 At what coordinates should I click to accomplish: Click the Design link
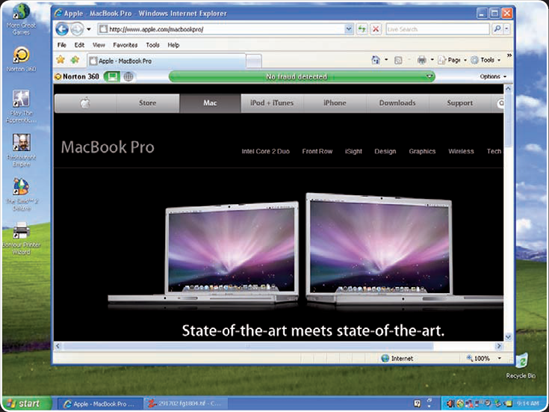click(385, 151)
